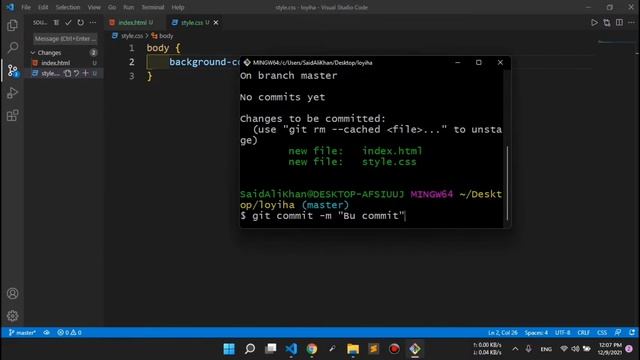The image size is (640, 360).
Task: Open File Explorer from the taskbar
Action: tap(353, 349)
